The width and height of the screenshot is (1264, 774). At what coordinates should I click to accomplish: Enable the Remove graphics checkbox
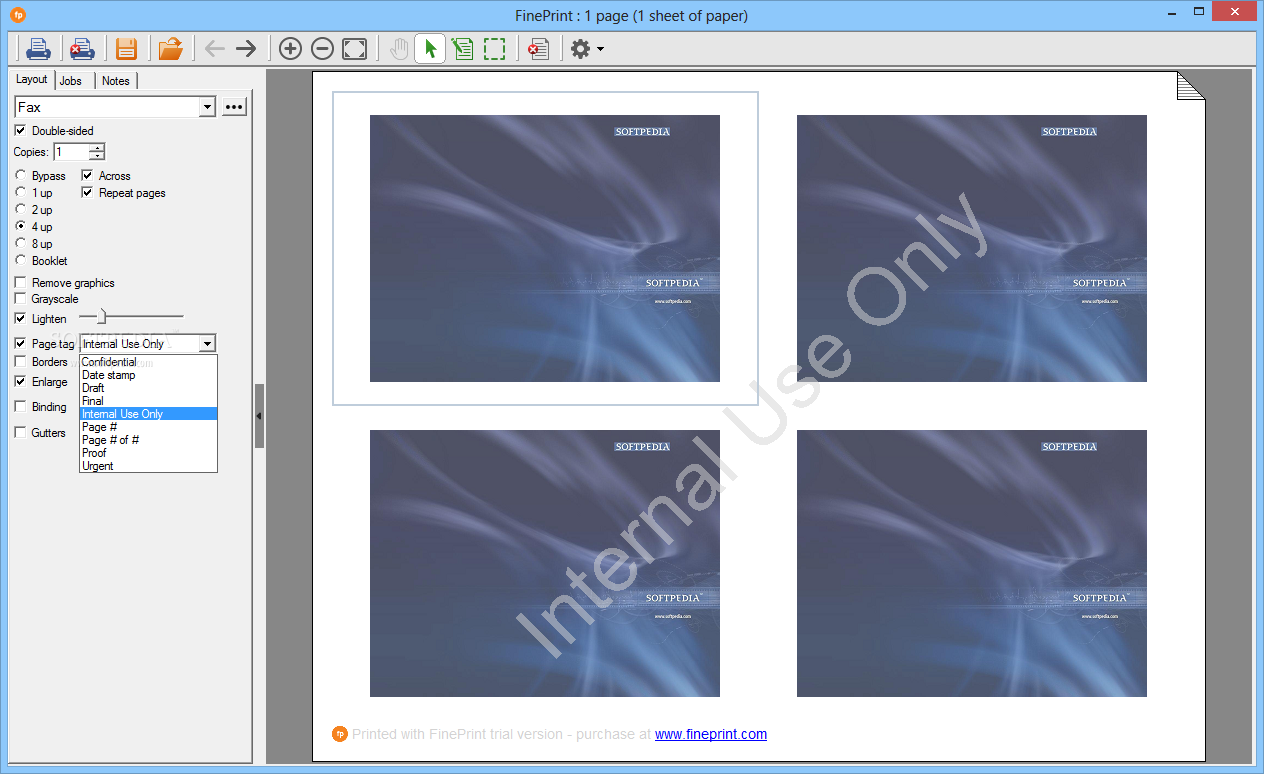pyautogui.click(x=20, y=283)
